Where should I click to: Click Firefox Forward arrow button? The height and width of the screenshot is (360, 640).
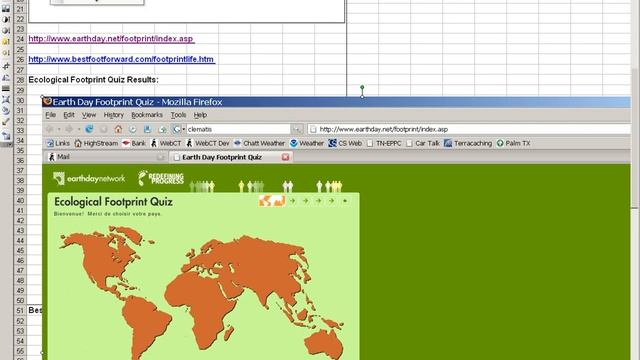(69, 129)
